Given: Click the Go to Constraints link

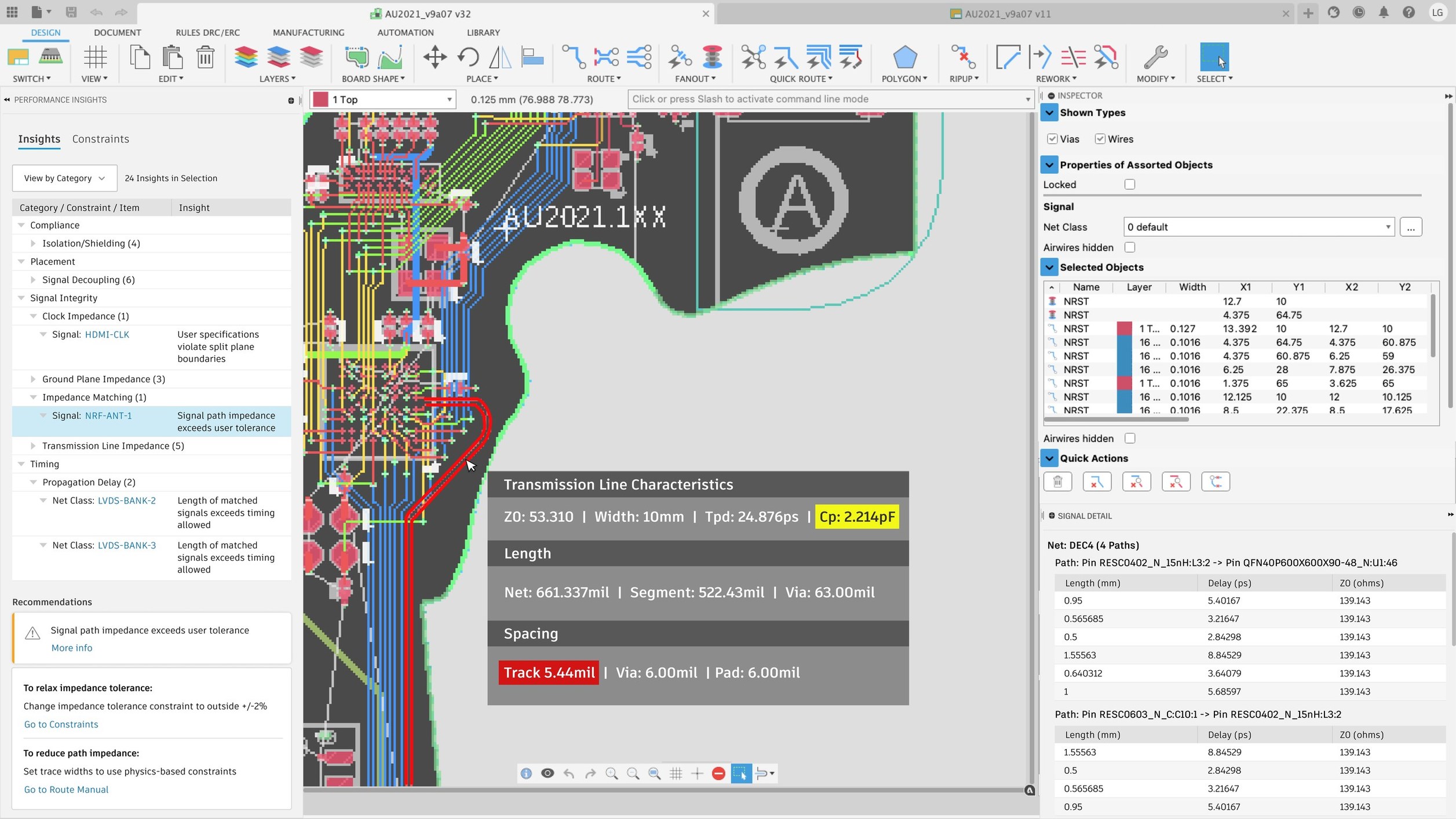Looking at the screenshot, I should pos(61,724).
